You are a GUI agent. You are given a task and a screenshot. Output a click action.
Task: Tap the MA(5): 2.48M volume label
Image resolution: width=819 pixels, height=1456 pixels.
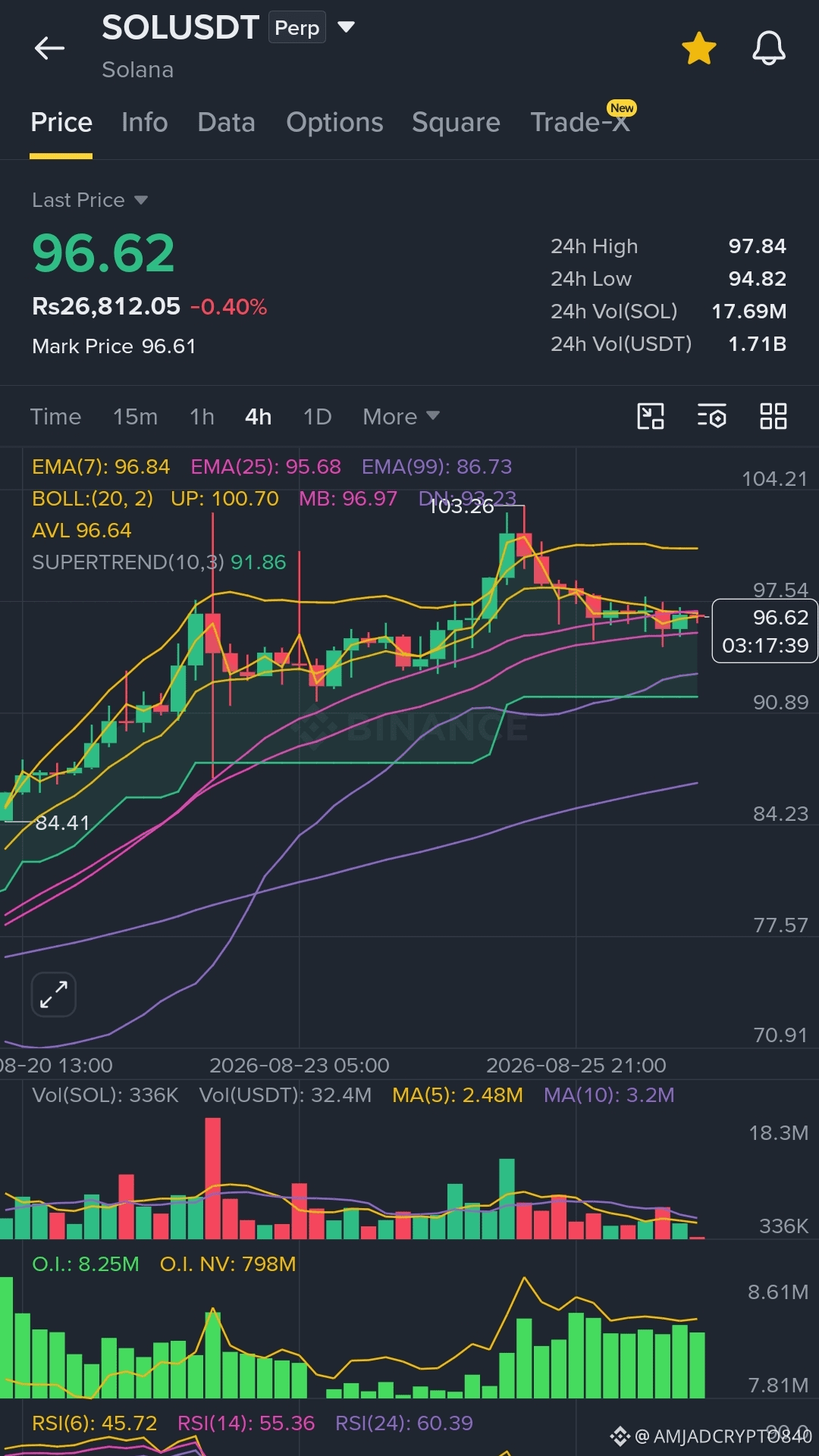(457, 1094)
